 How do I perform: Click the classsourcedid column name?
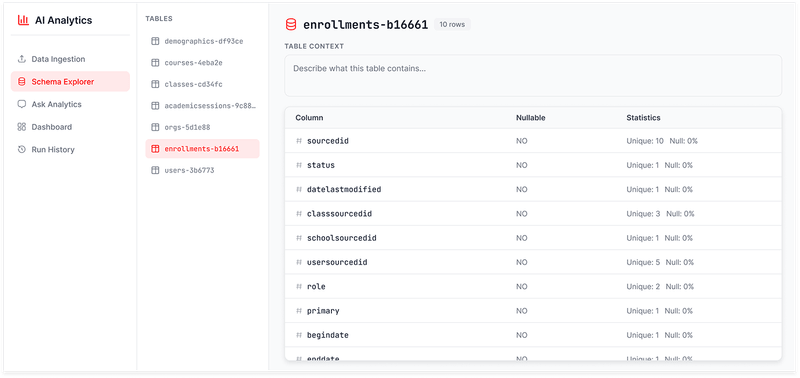(x=339, y=214)
